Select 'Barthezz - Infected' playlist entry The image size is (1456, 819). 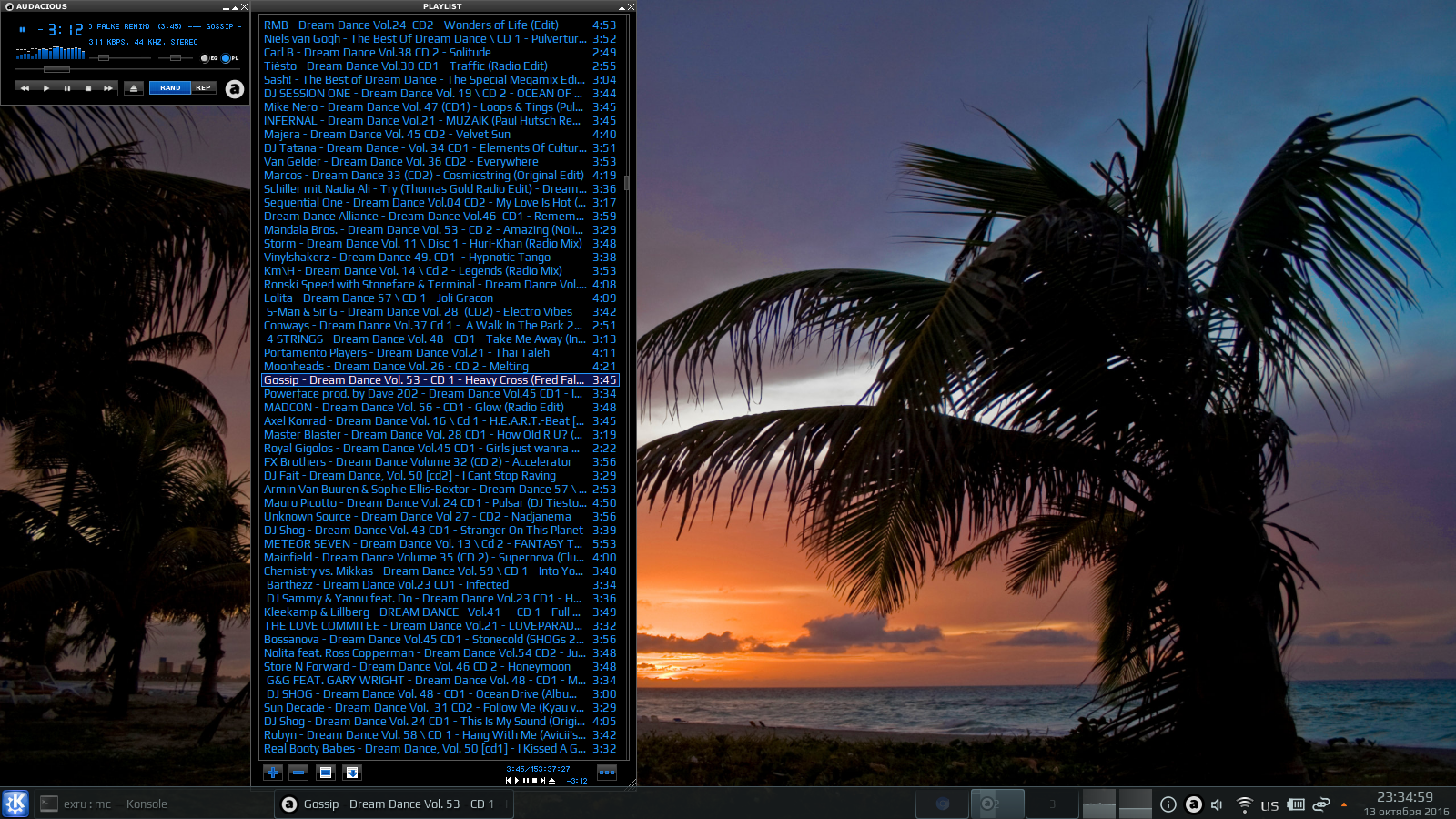click(x=440, y=584)
